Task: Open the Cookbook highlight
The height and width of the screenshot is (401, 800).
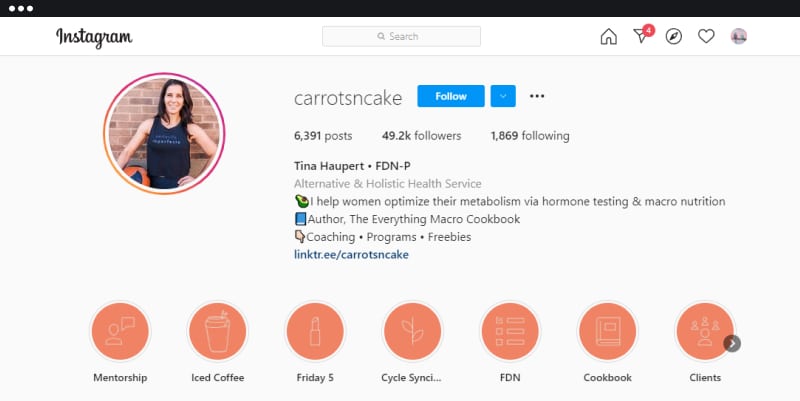Action: tap(607, 332)
